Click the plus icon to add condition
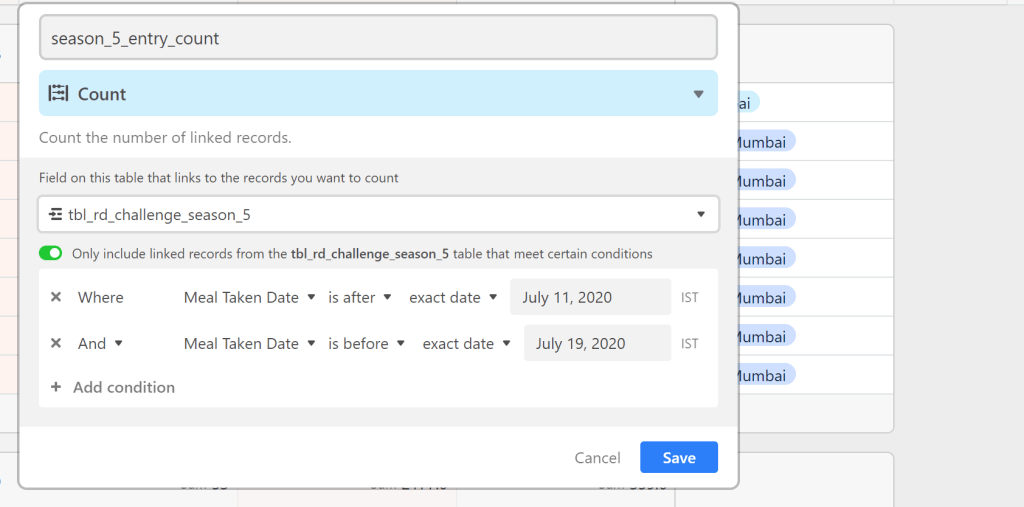This screenshot has height=507, width=1024. [x=56, y=387]
